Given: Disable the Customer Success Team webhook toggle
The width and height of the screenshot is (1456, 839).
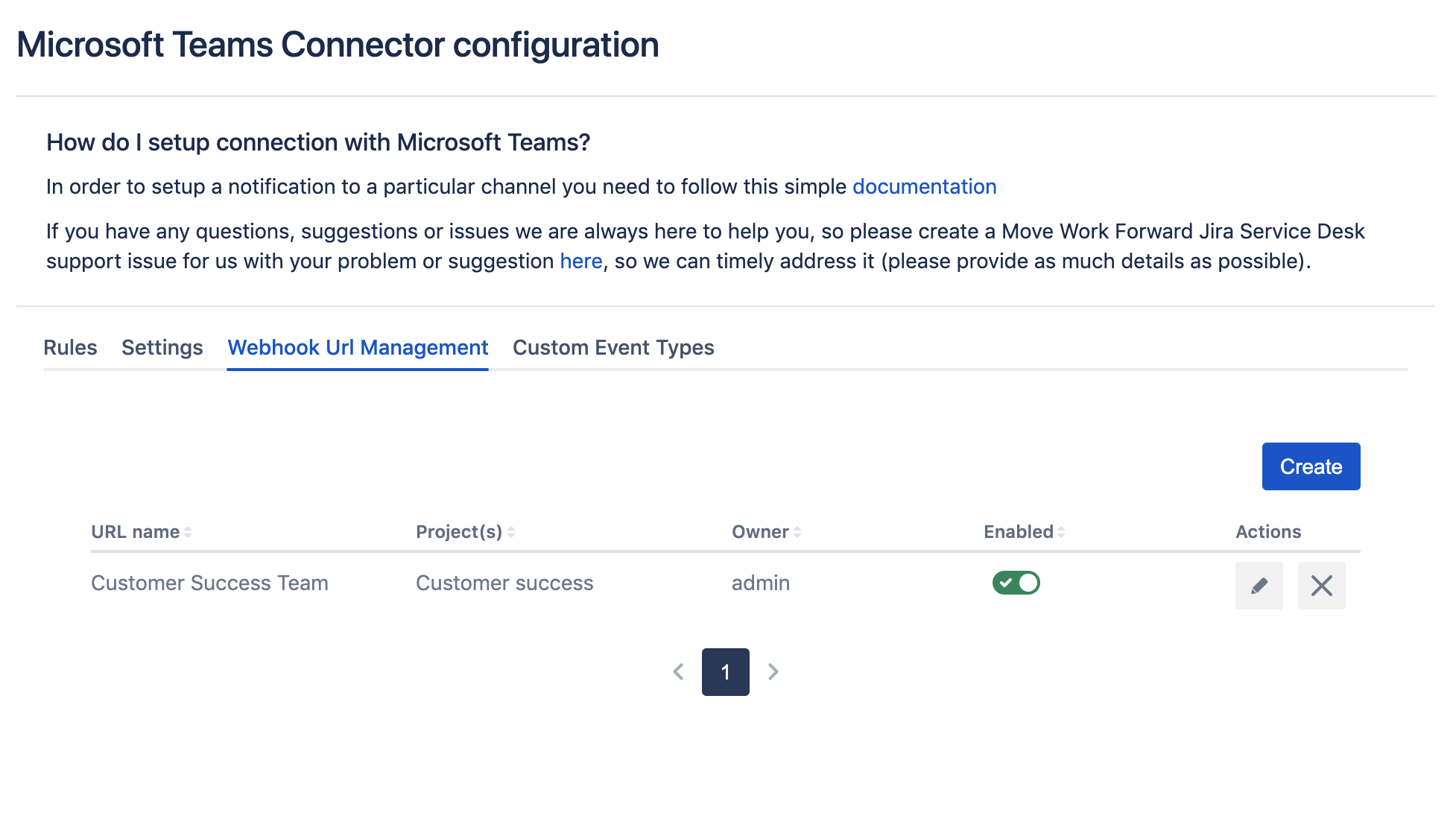Looking at the screenshot, I should (1016, 583).
